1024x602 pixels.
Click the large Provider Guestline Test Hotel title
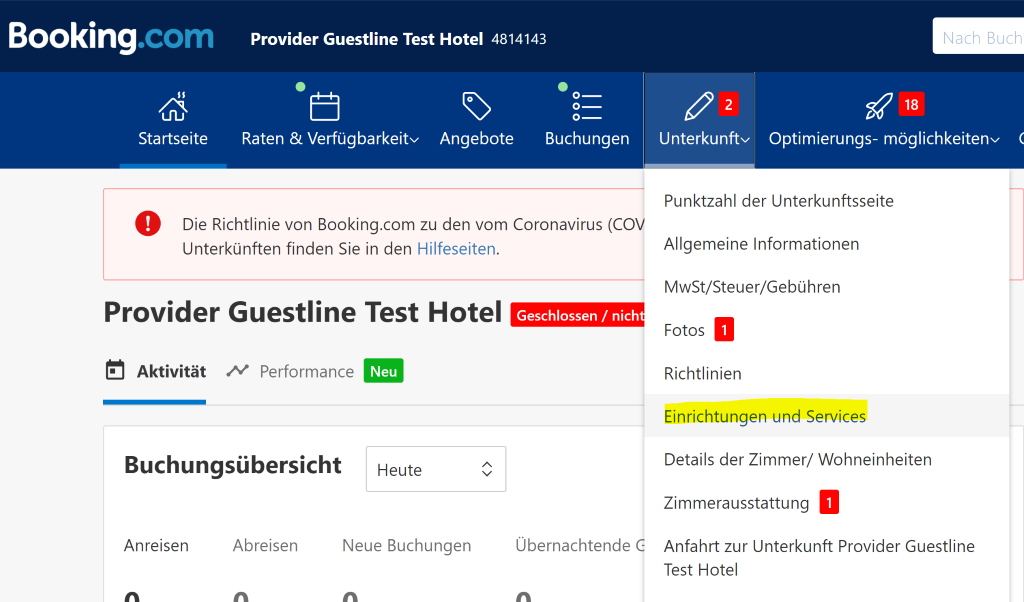coord(302,312)
